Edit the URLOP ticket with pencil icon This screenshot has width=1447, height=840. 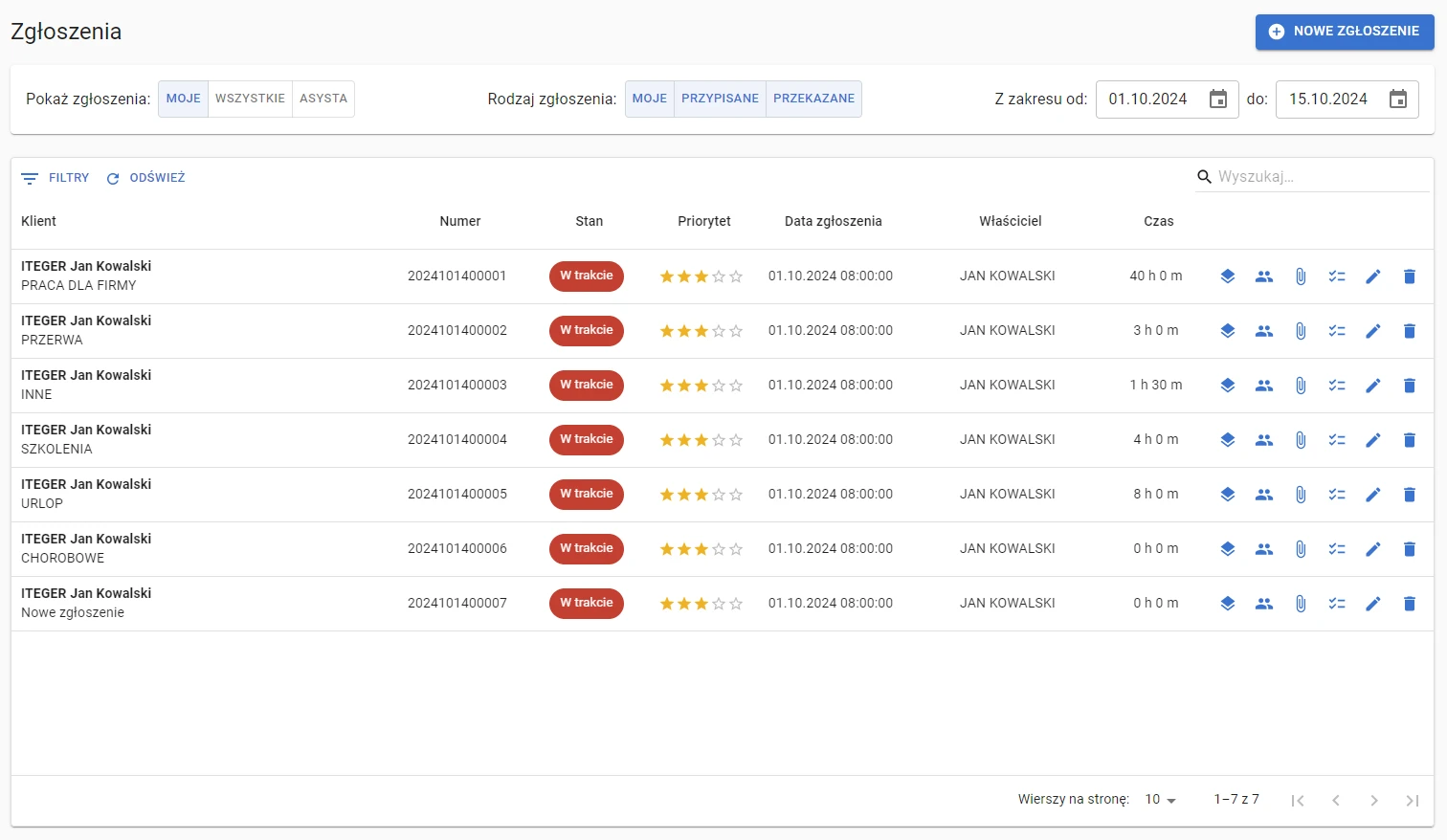click(1373, 495)
